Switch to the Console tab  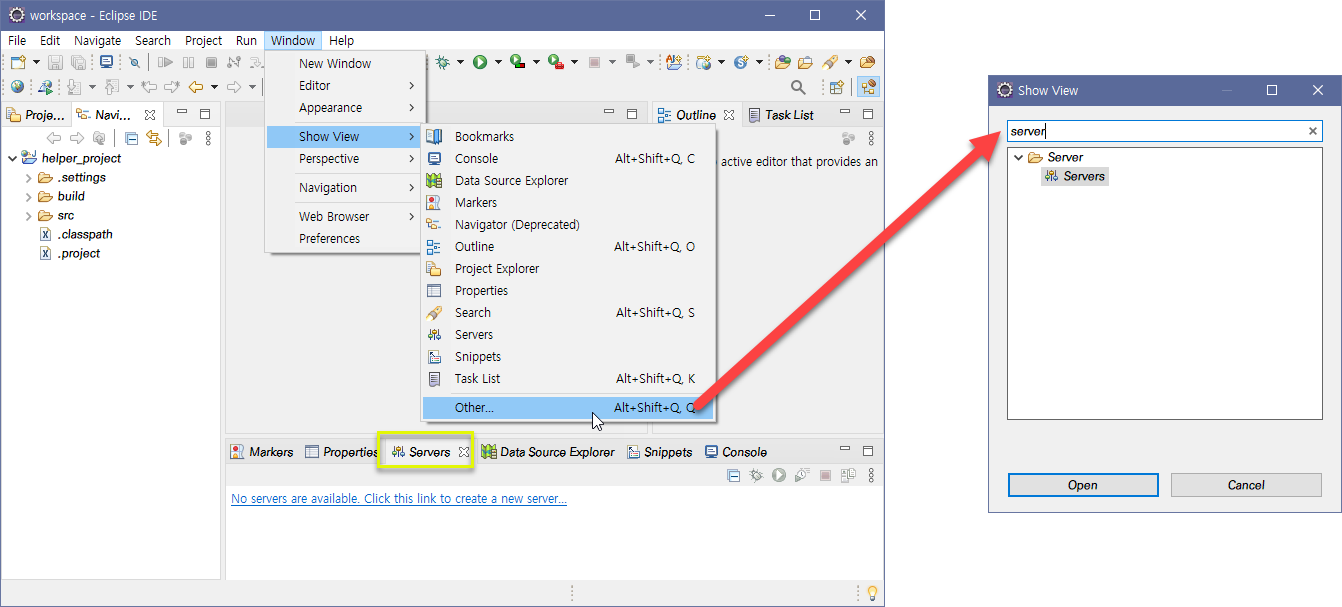coord(736,452)
